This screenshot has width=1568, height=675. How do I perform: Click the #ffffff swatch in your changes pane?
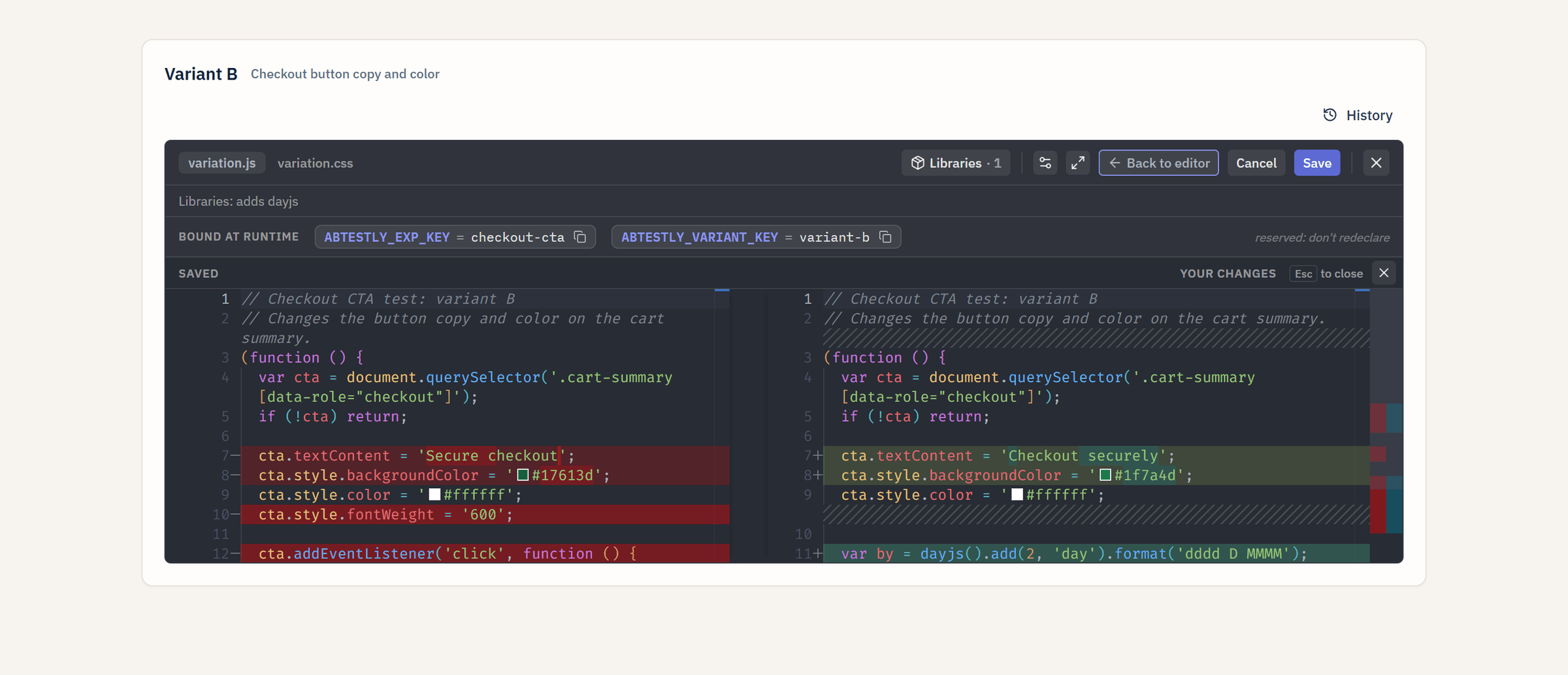(x=1017, y=495)
